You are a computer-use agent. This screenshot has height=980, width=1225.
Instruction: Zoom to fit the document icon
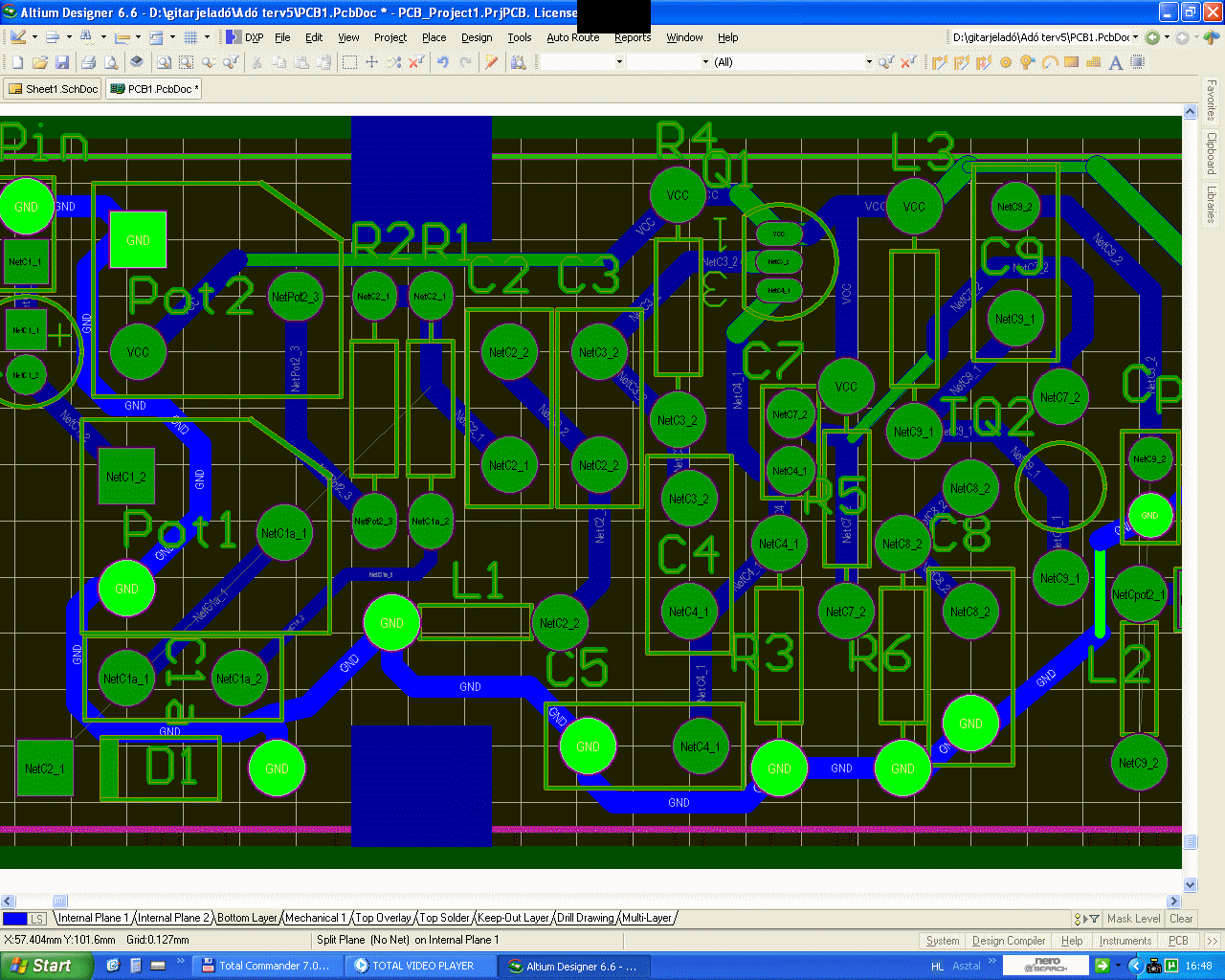click(x=164, y=62)
